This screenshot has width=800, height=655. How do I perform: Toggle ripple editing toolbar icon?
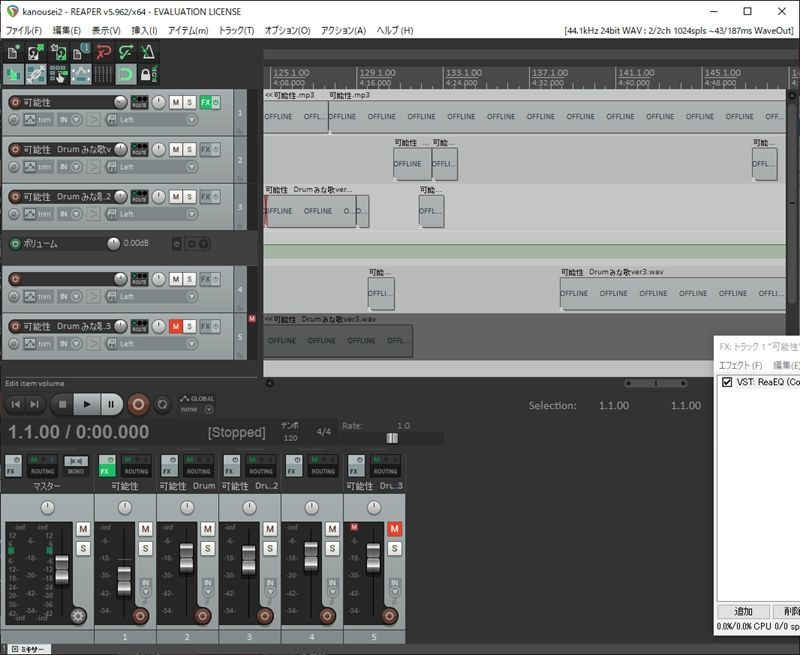58,74
